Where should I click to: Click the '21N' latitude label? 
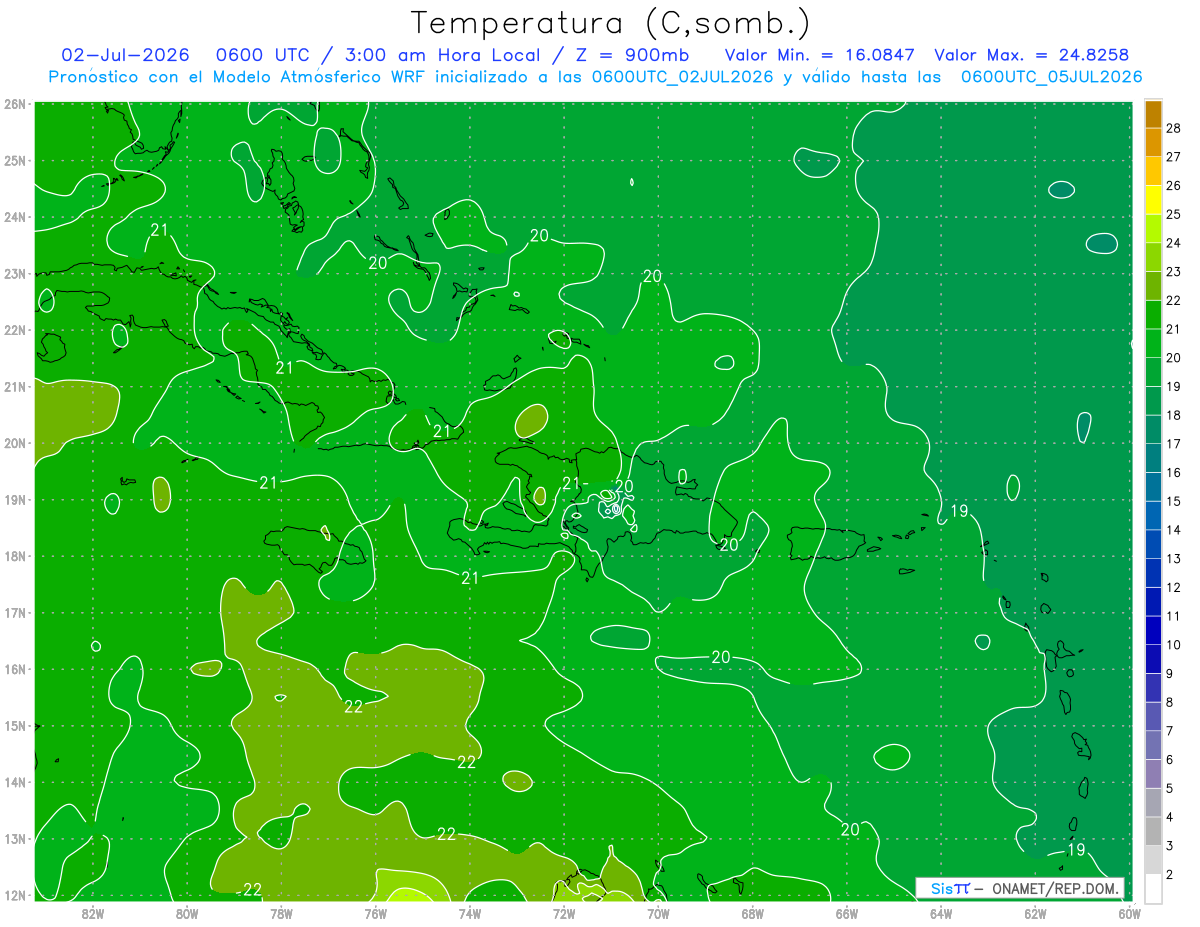click(15, 386)
